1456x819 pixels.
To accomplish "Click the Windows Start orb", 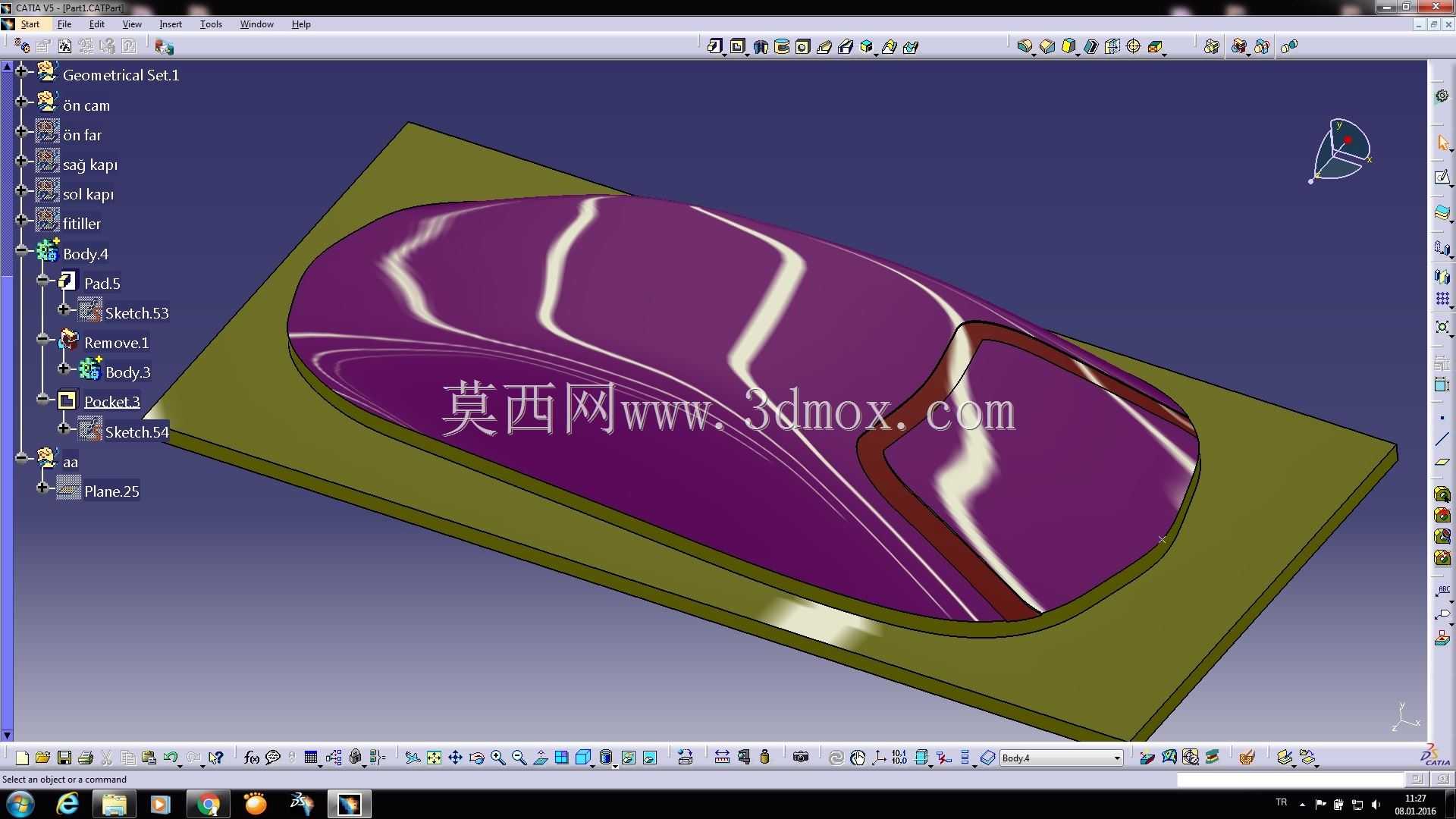I will tap(20, 804).
